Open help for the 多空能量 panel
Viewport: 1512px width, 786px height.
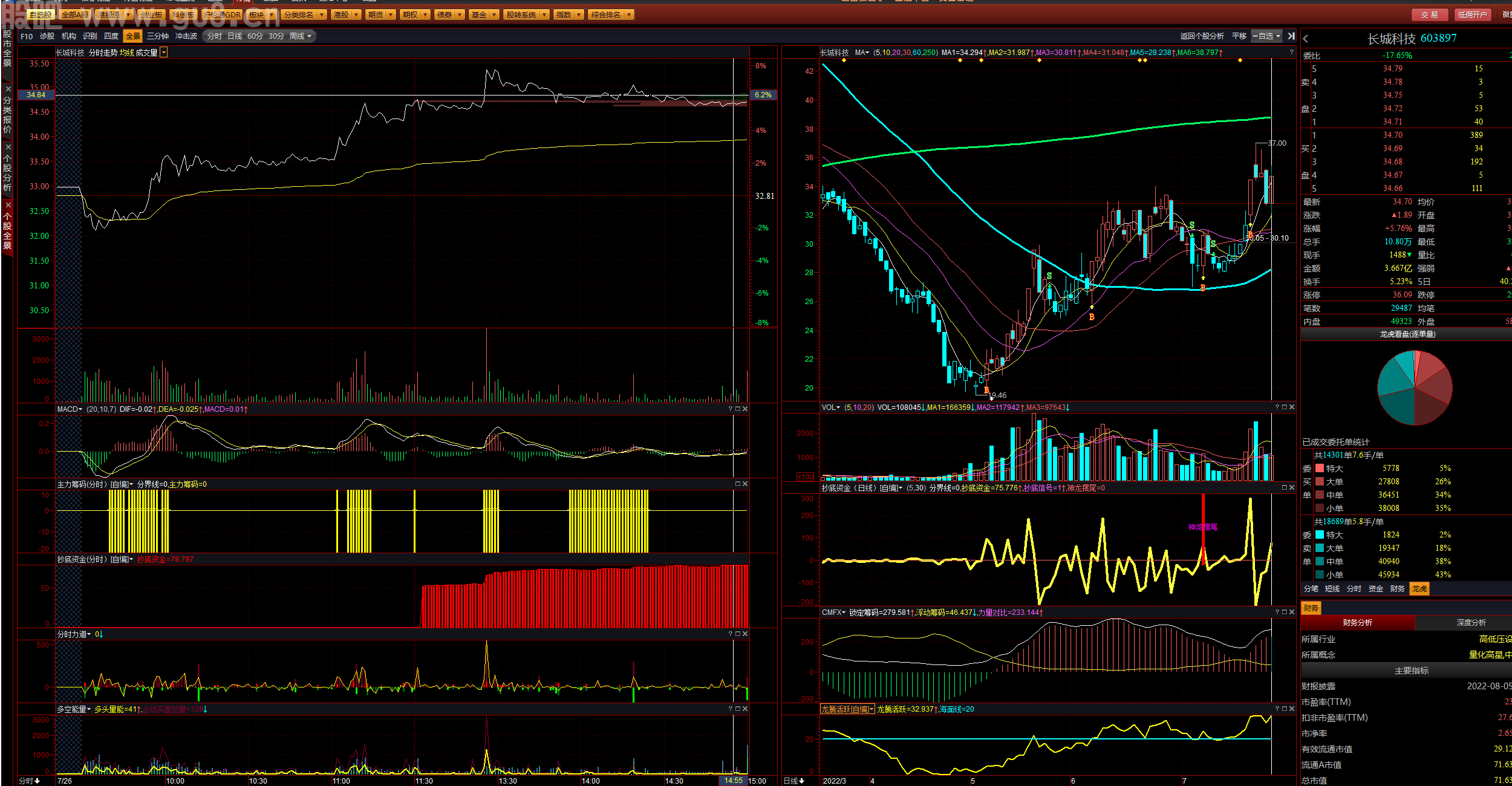tap(731, 709)
